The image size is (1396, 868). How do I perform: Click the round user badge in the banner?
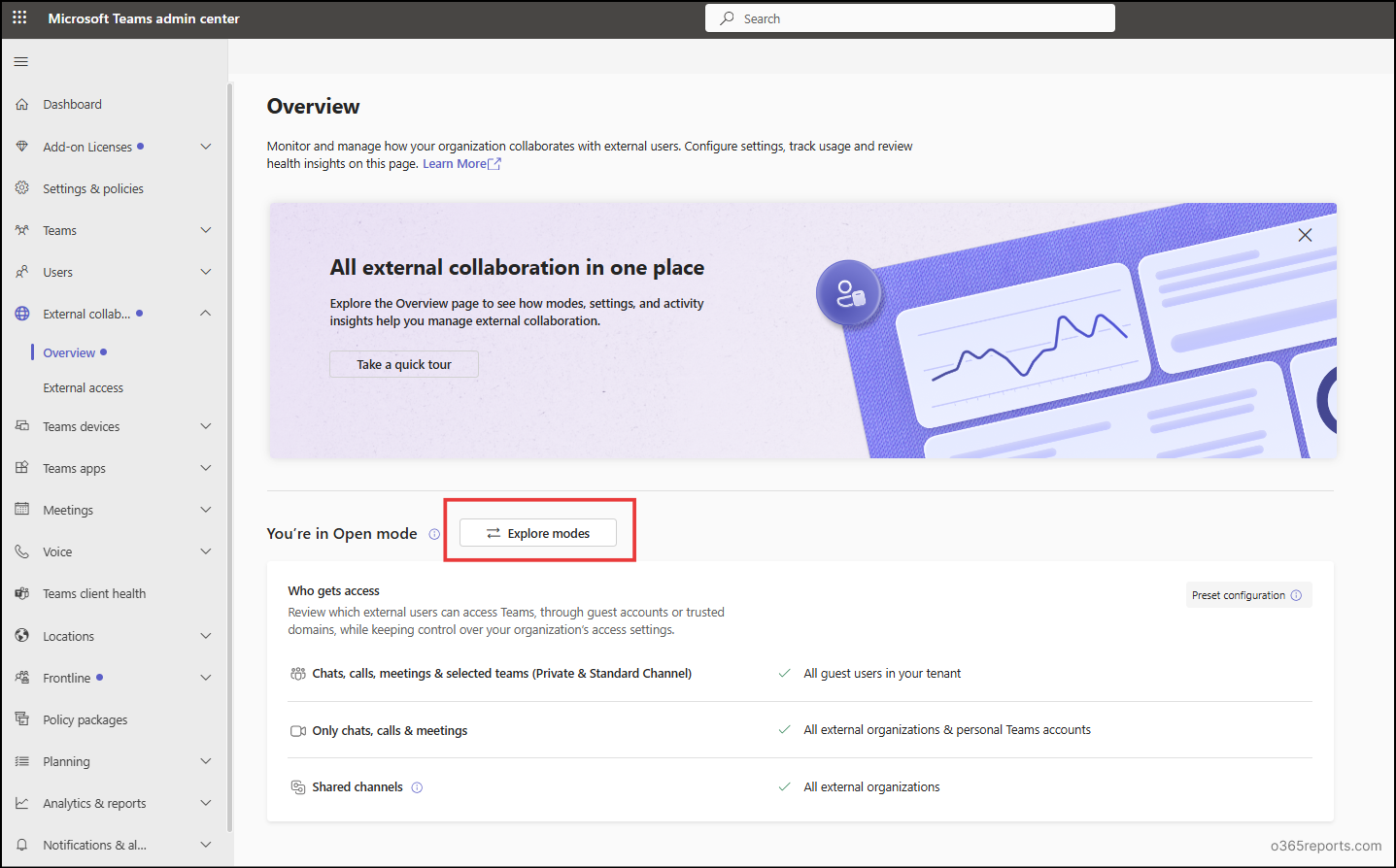click(x=848, y=292)
